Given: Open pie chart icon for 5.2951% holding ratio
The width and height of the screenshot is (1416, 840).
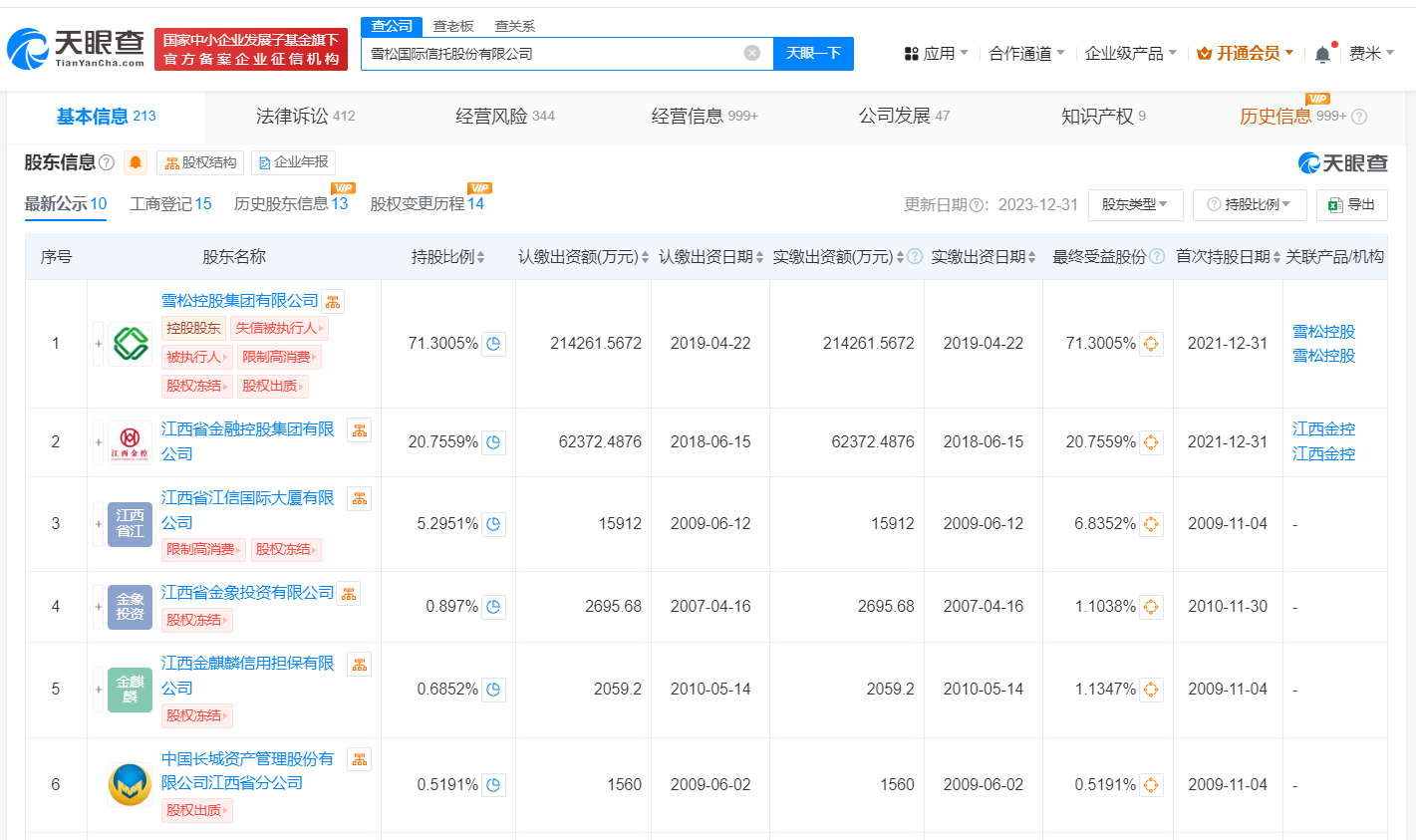Looking at the screenshot, I should click(x=493, y=524).
